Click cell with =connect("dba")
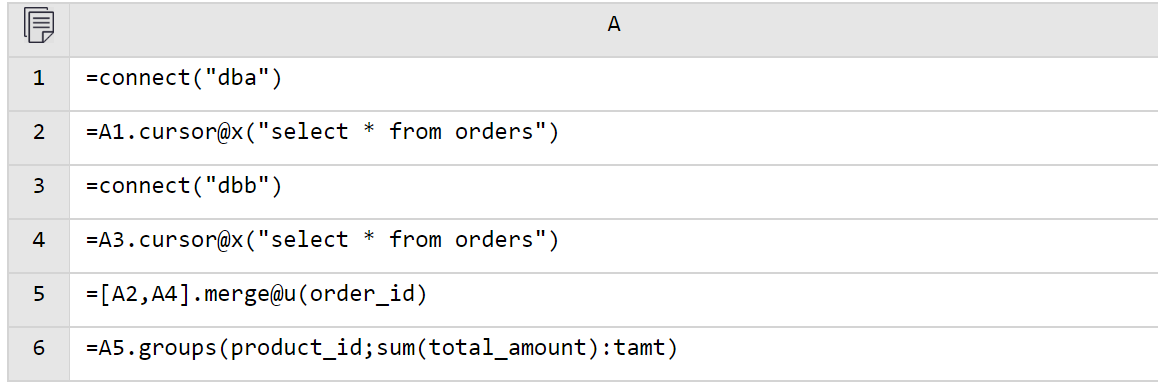 [614, 83]
